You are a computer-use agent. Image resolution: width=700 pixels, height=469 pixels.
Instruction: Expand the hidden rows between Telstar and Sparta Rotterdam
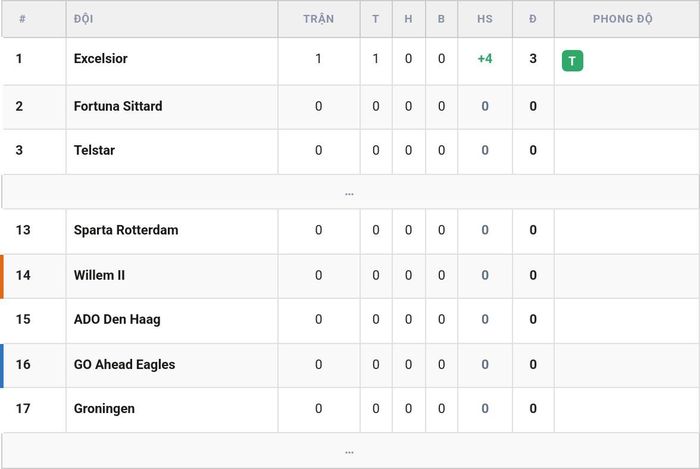click(350, 192)
